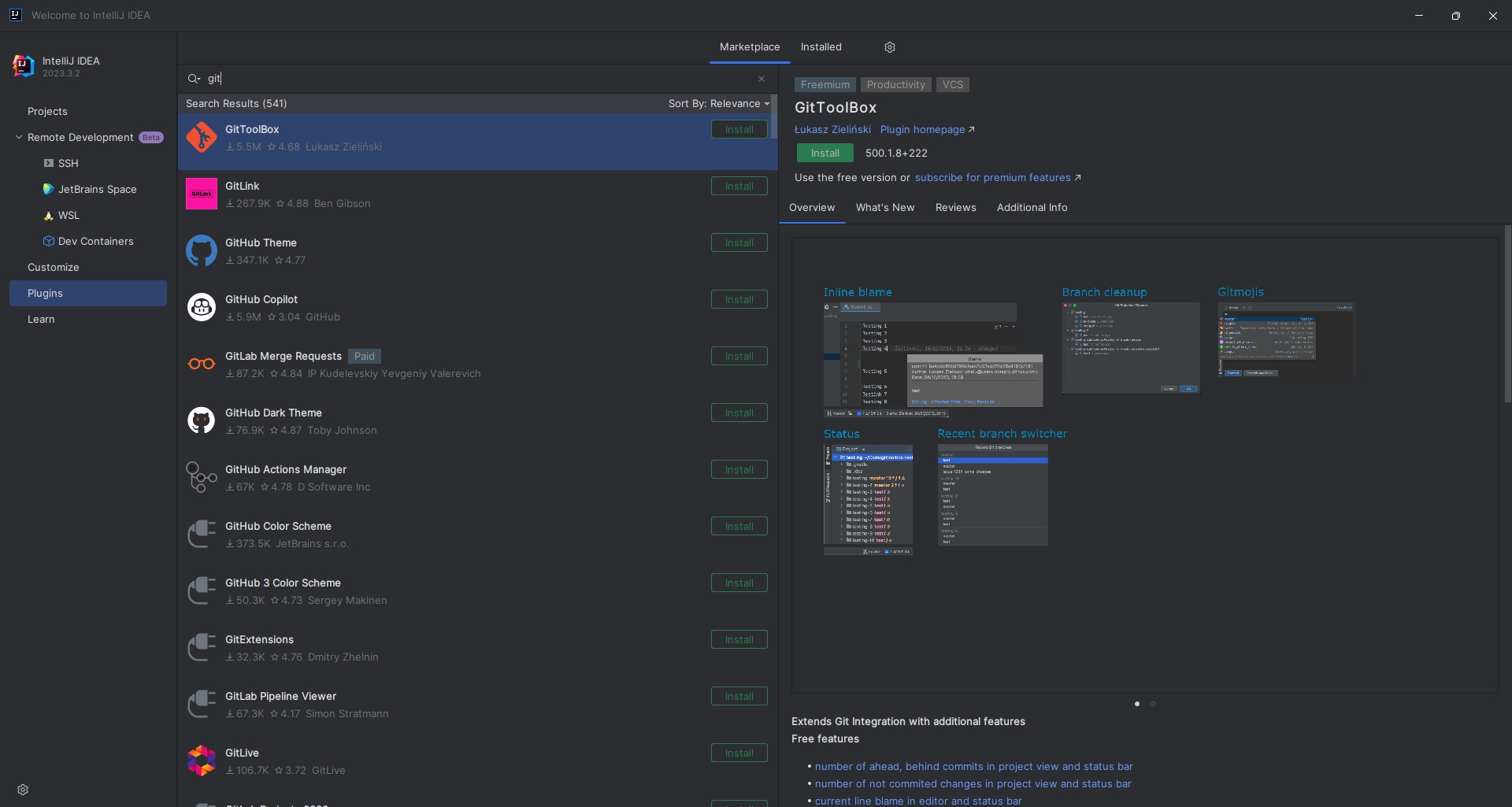Click the Paid tag on GitLab Merge Requests
Viewport: 1512px width, 807px height.
(365, 357)
